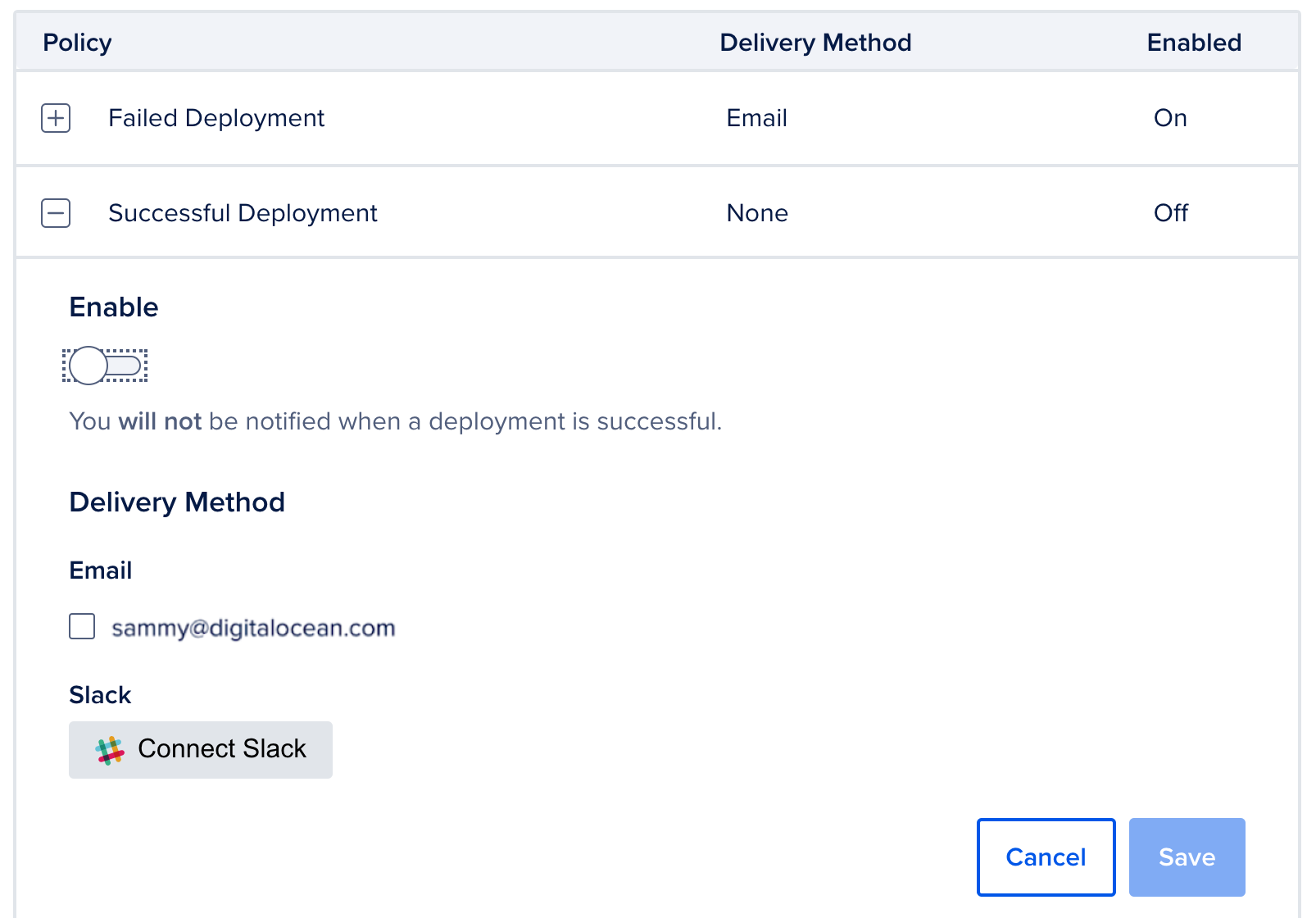Check the sammy@digitalocean.com email checkbox

82,626
